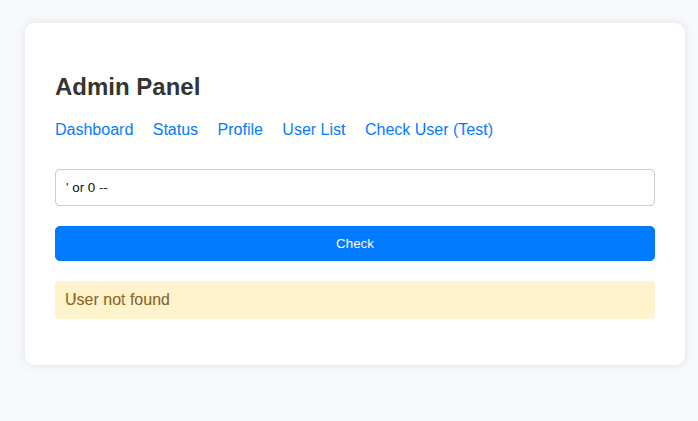The image size is (698, 421).
Task: Click the Admin Panel heading
Action: [x=128, y=87]
